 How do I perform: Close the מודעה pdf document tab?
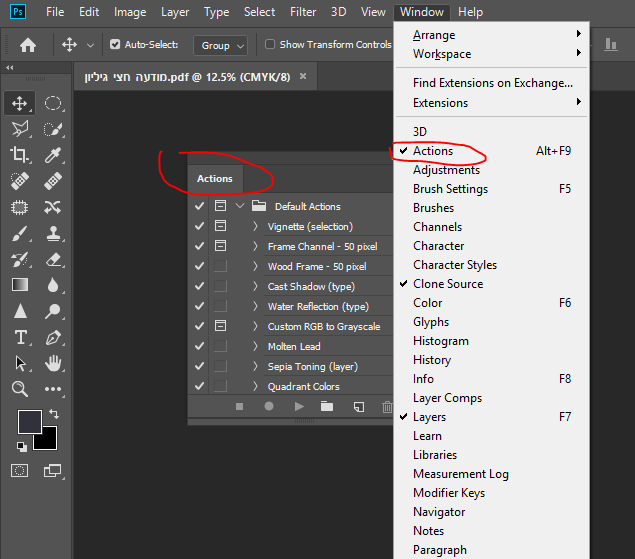point(303,76)
